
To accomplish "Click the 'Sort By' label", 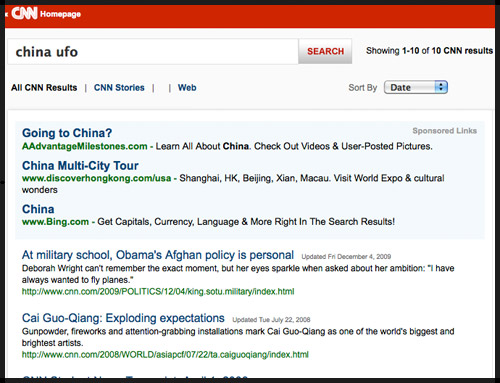I will [363, 88].
